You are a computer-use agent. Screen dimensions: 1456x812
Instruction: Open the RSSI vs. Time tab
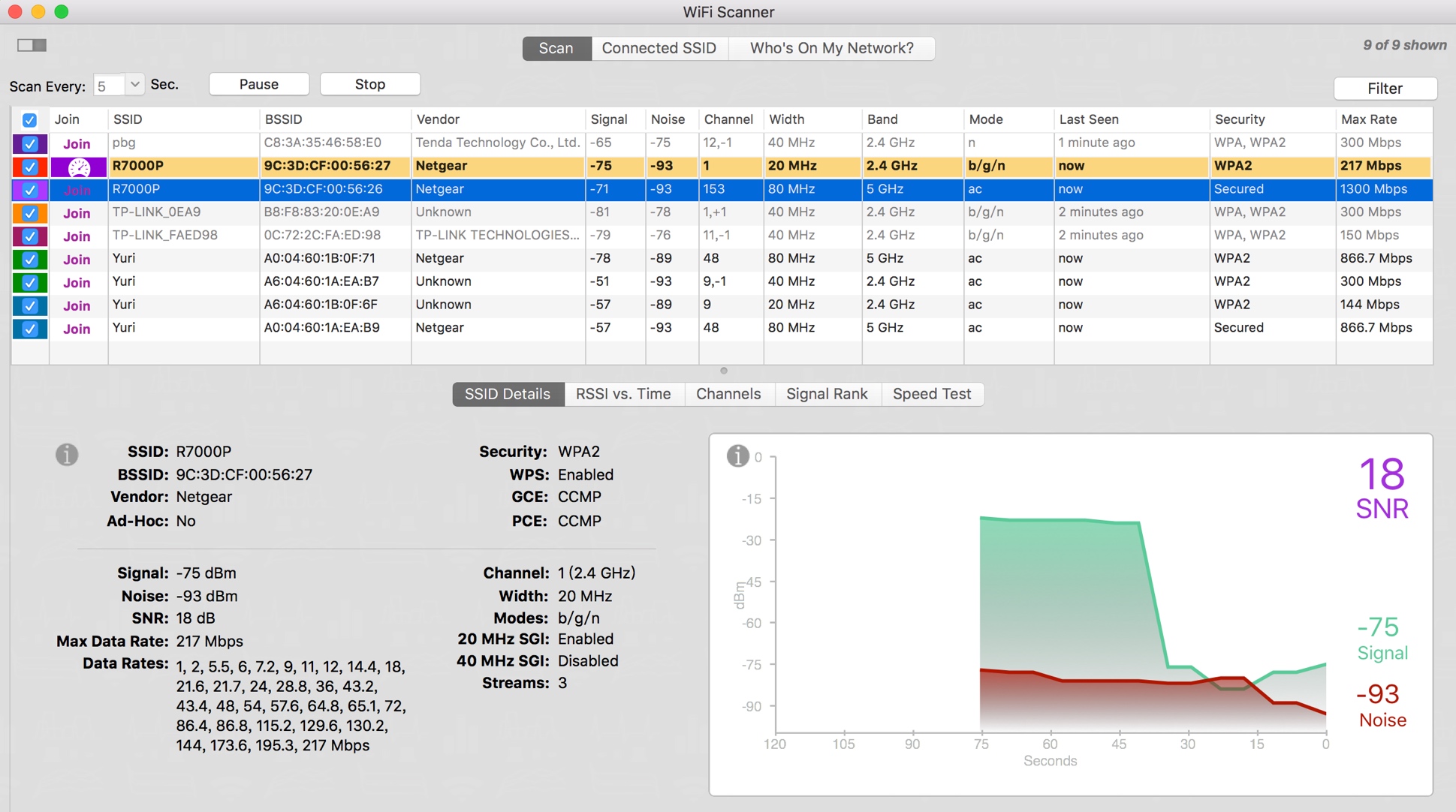point(622,394)
